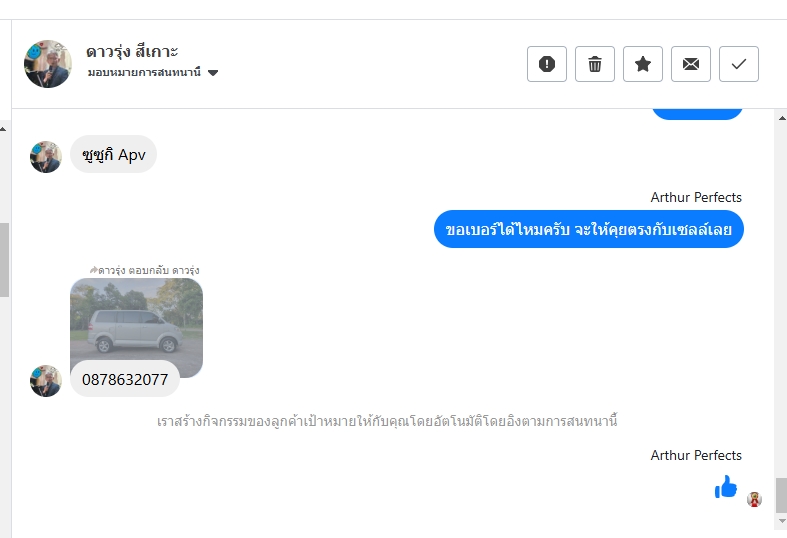The width and height of the screenshot is (787, 538).
Task: Click the ซูซูกิ Apv message bubble
Action: (113, 155)
